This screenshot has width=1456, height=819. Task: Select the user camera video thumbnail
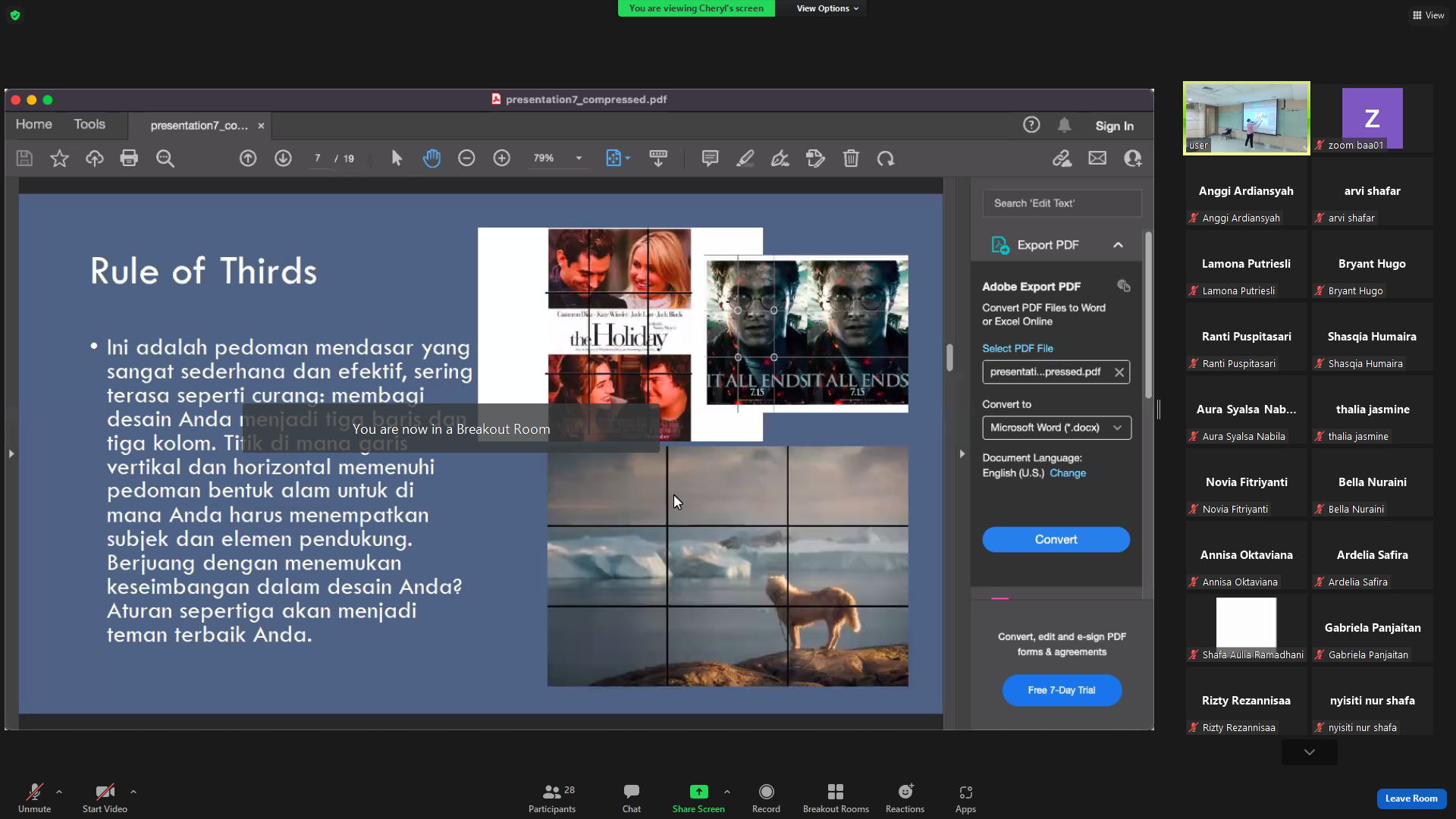pyautogui.click(x=1247, y=118)
